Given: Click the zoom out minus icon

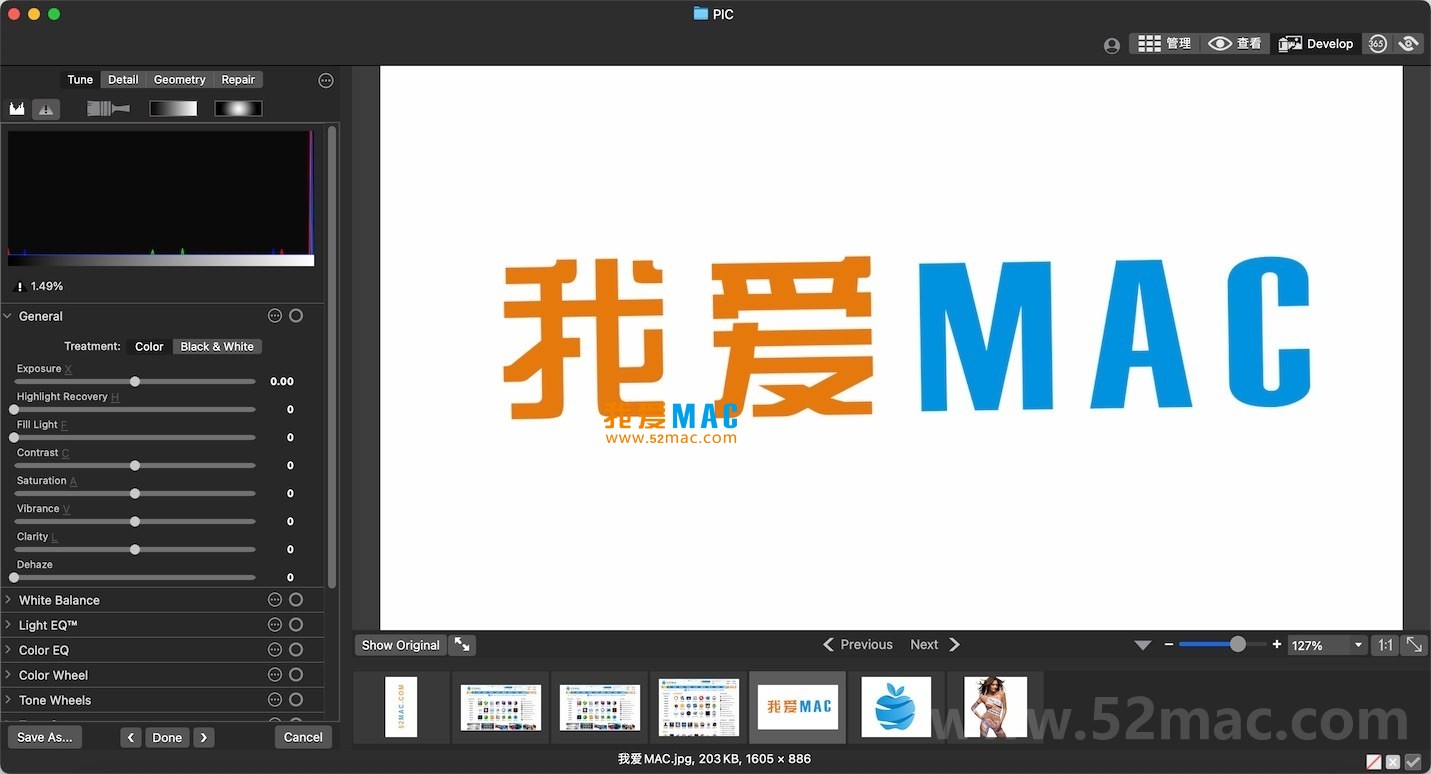Looking at the screenshot, I should point(1169,645).
